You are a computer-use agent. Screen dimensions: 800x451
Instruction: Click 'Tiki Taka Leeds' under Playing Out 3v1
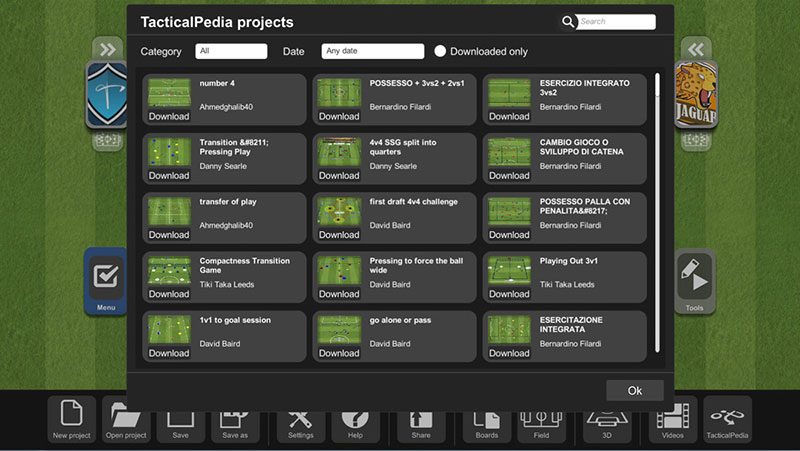pos(567,284)
